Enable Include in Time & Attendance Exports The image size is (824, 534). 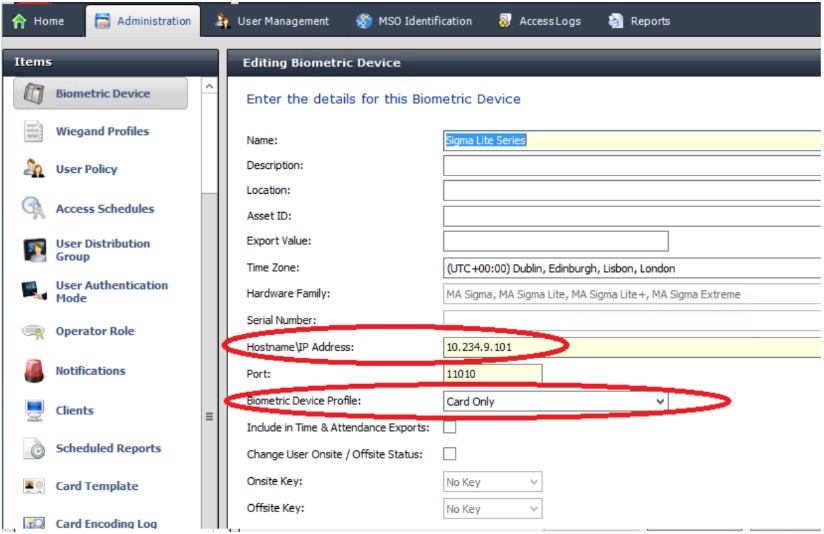point(450,428)
